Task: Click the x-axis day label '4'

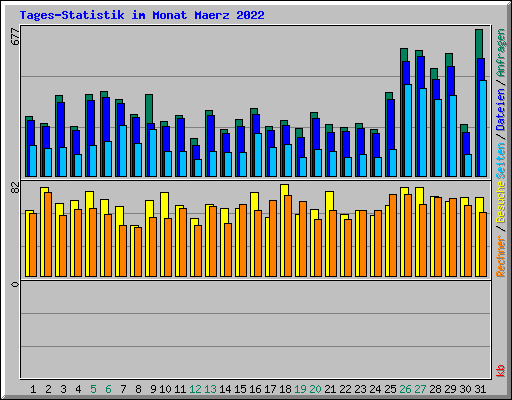Action: (78, 389)
